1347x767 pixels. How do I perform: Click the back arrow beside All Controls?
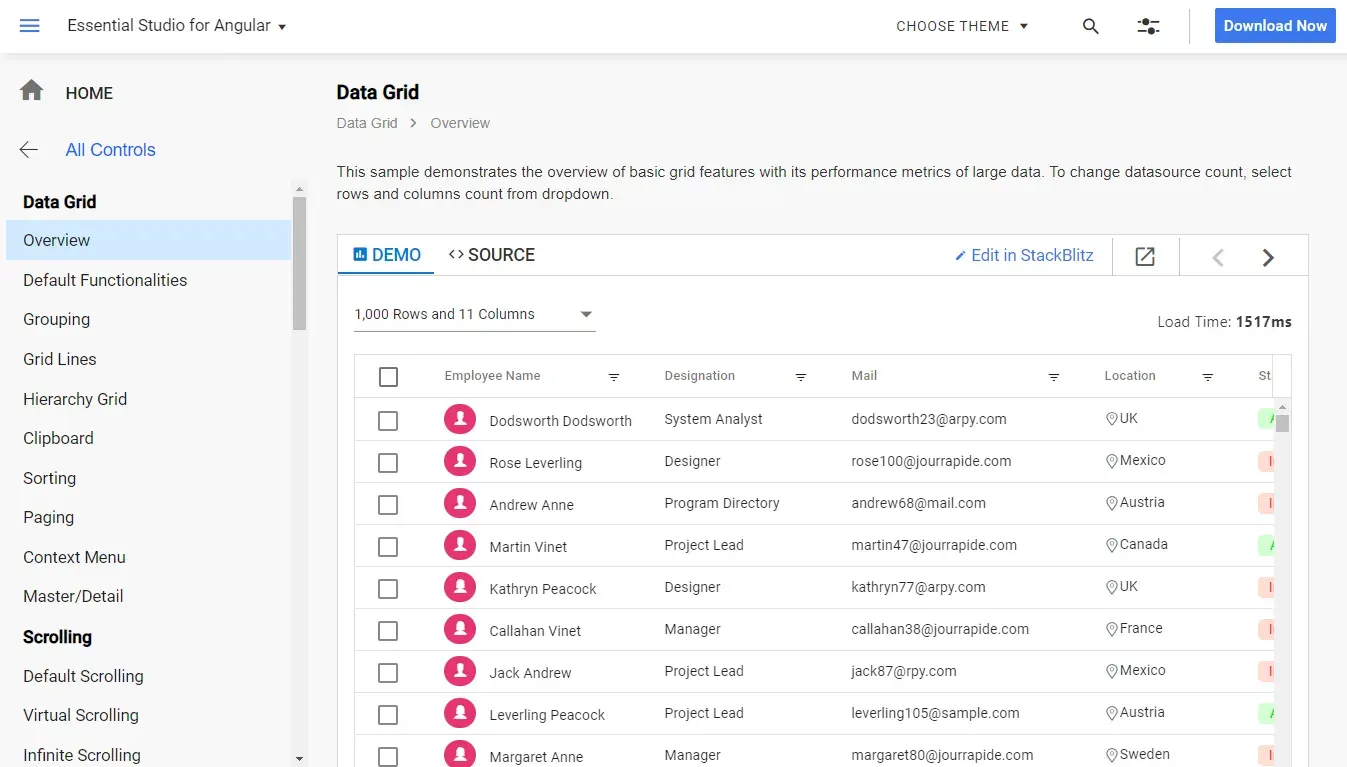(x=29, y=150)
